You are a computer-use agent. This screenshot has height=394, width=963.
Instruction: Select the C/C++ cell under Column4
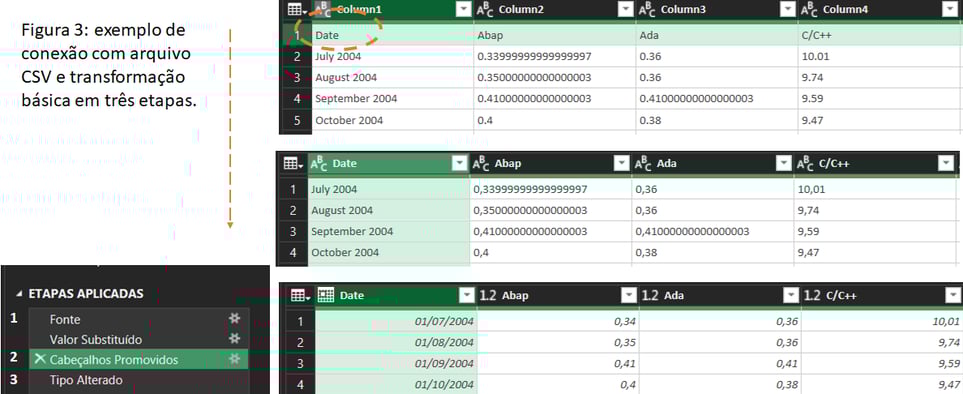point(879,35)
